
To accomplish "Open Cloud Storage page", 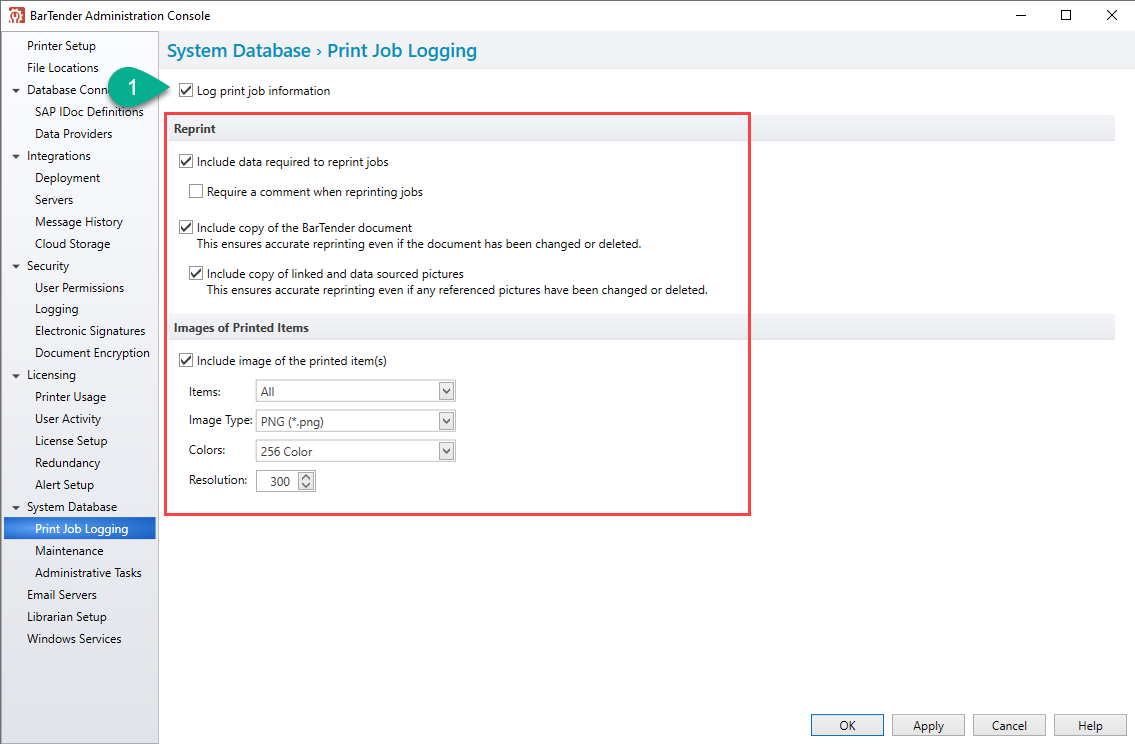I will [72, 244].
